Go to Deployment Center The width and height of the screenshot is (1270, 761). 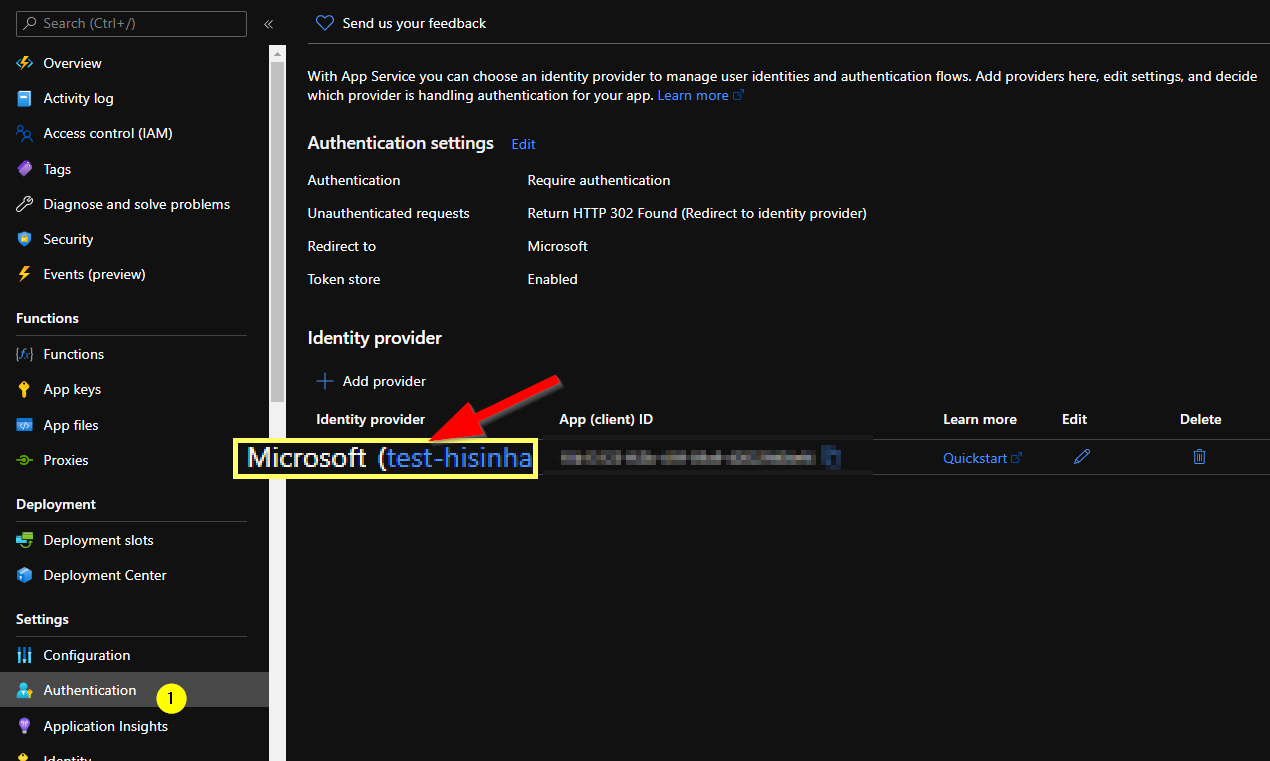(134, 575)
